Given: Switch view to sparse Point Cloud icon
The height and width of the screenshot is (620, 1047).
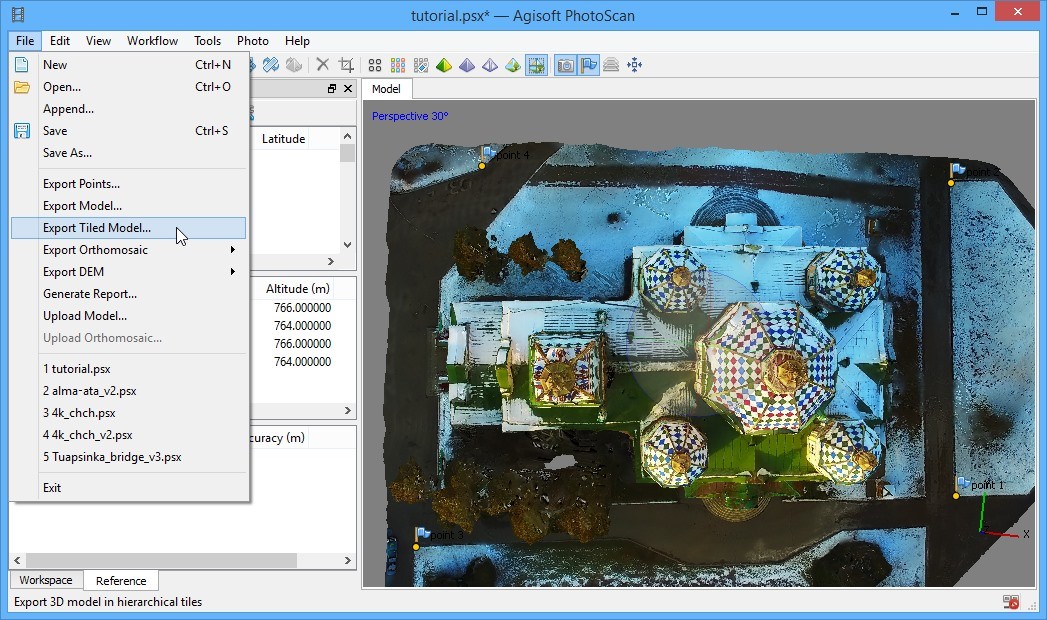Looking at the screenshot, I should [375, 65].
